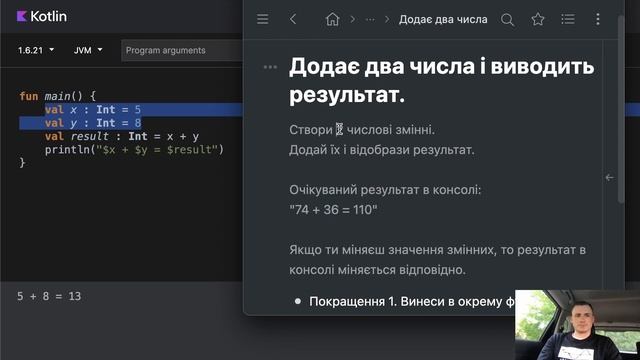Screen dimensions: 640x360
Task: Open search with the magnifier icon
Action: coord(507,20)
